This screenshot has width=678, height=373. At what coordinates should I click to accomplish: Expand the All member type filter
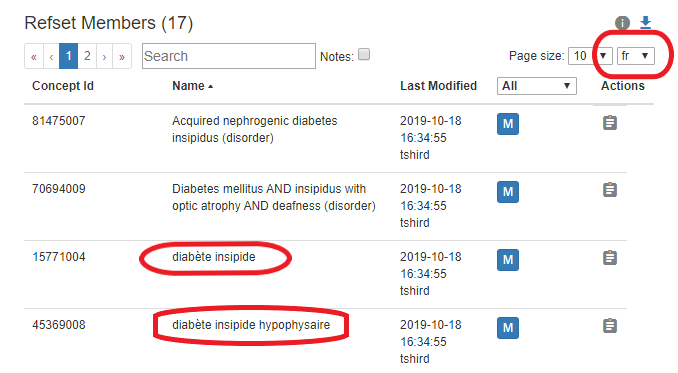coord(537,86)
